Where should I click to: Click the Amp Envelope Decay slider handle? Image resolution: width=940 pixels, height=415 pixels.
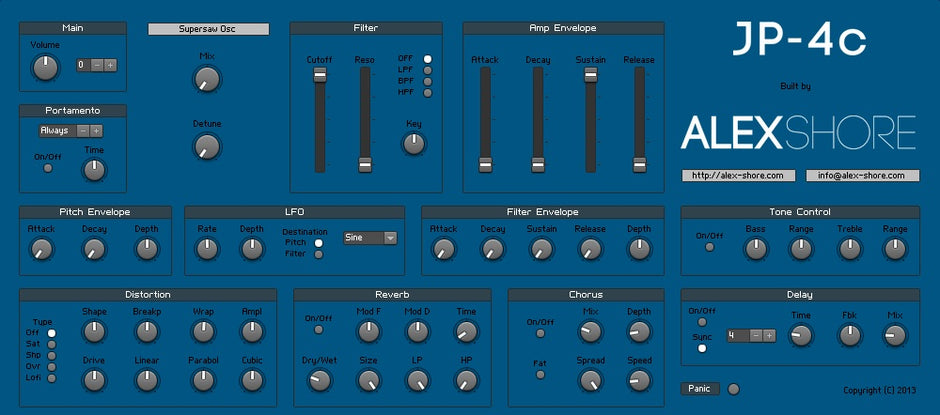click(x=538, y=165)
